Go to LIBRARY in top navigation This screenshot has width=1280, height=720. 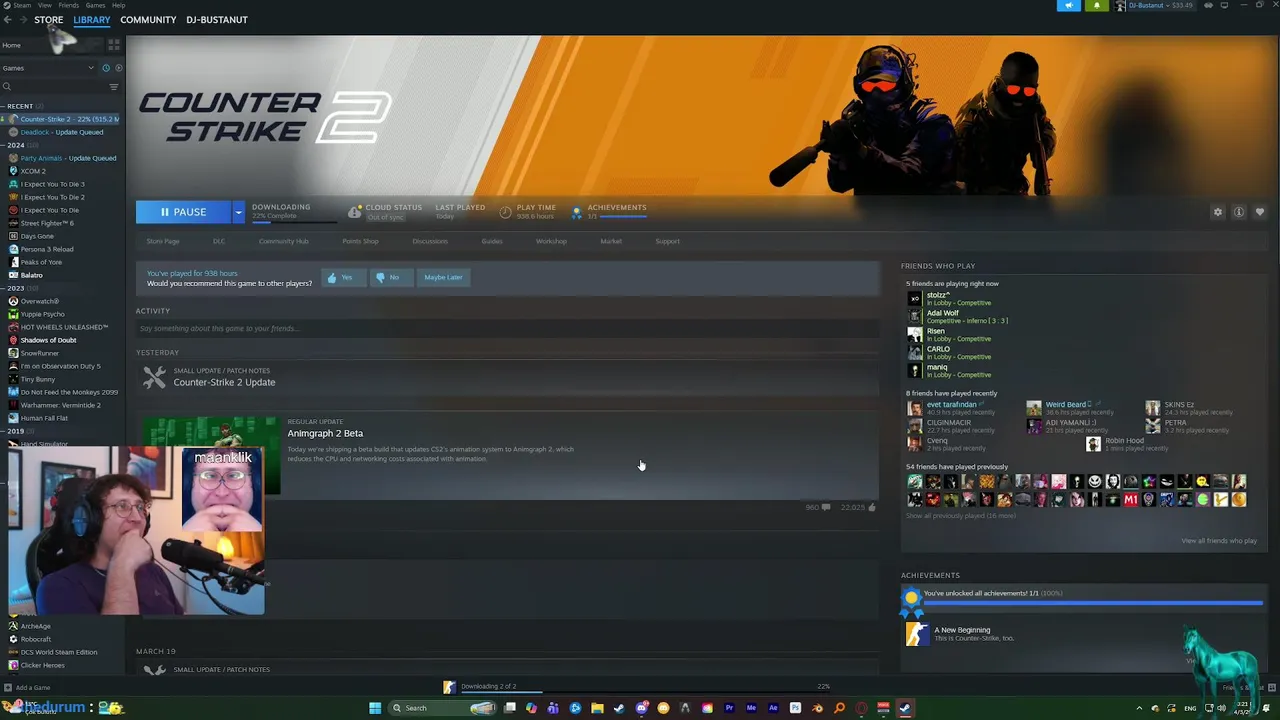[91, 20]
